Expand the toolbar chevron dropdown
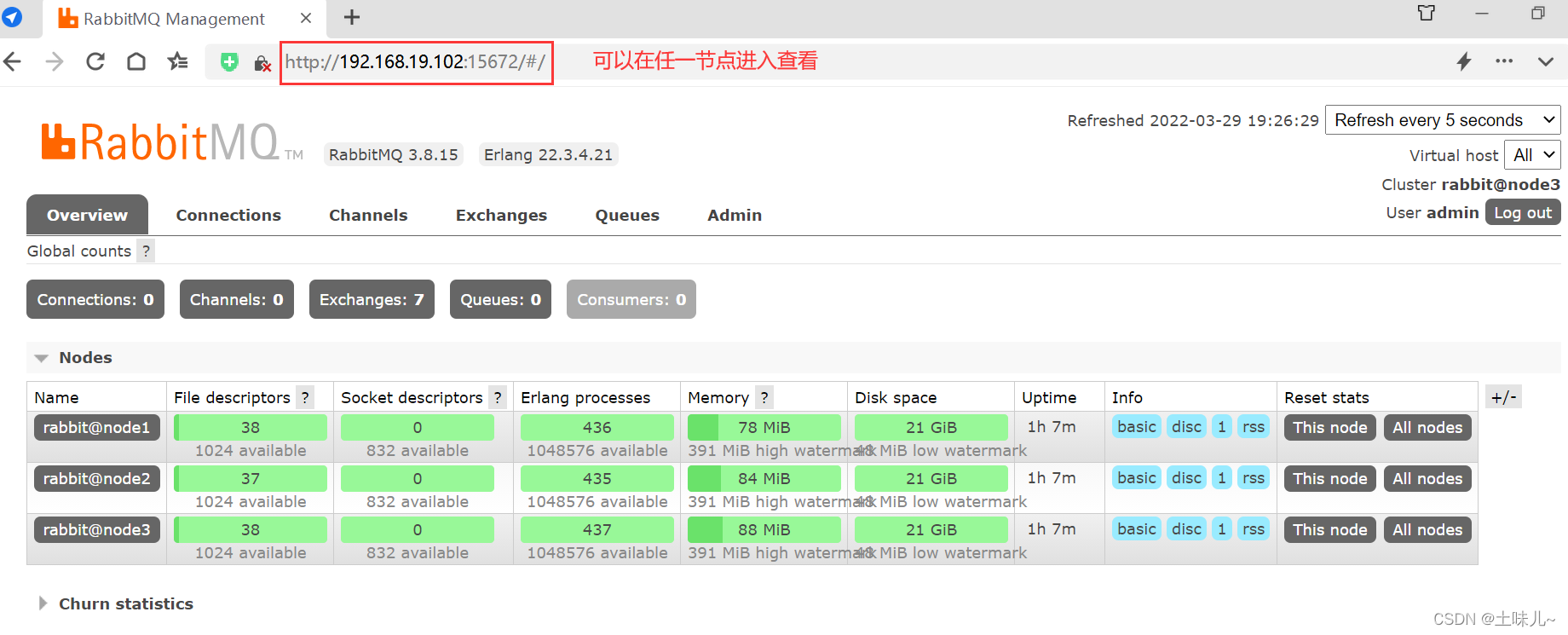Screen dimensions: 1568x635 (x=1545, y=61)
